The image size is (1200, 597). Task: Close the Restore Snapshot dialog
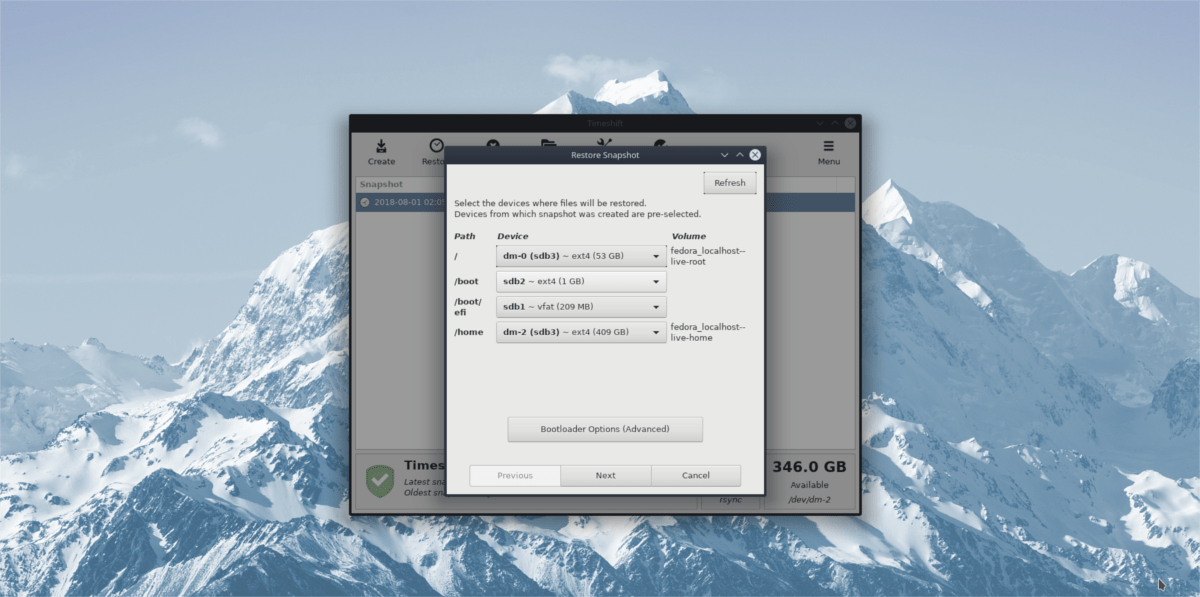click(x=755, y=155)
